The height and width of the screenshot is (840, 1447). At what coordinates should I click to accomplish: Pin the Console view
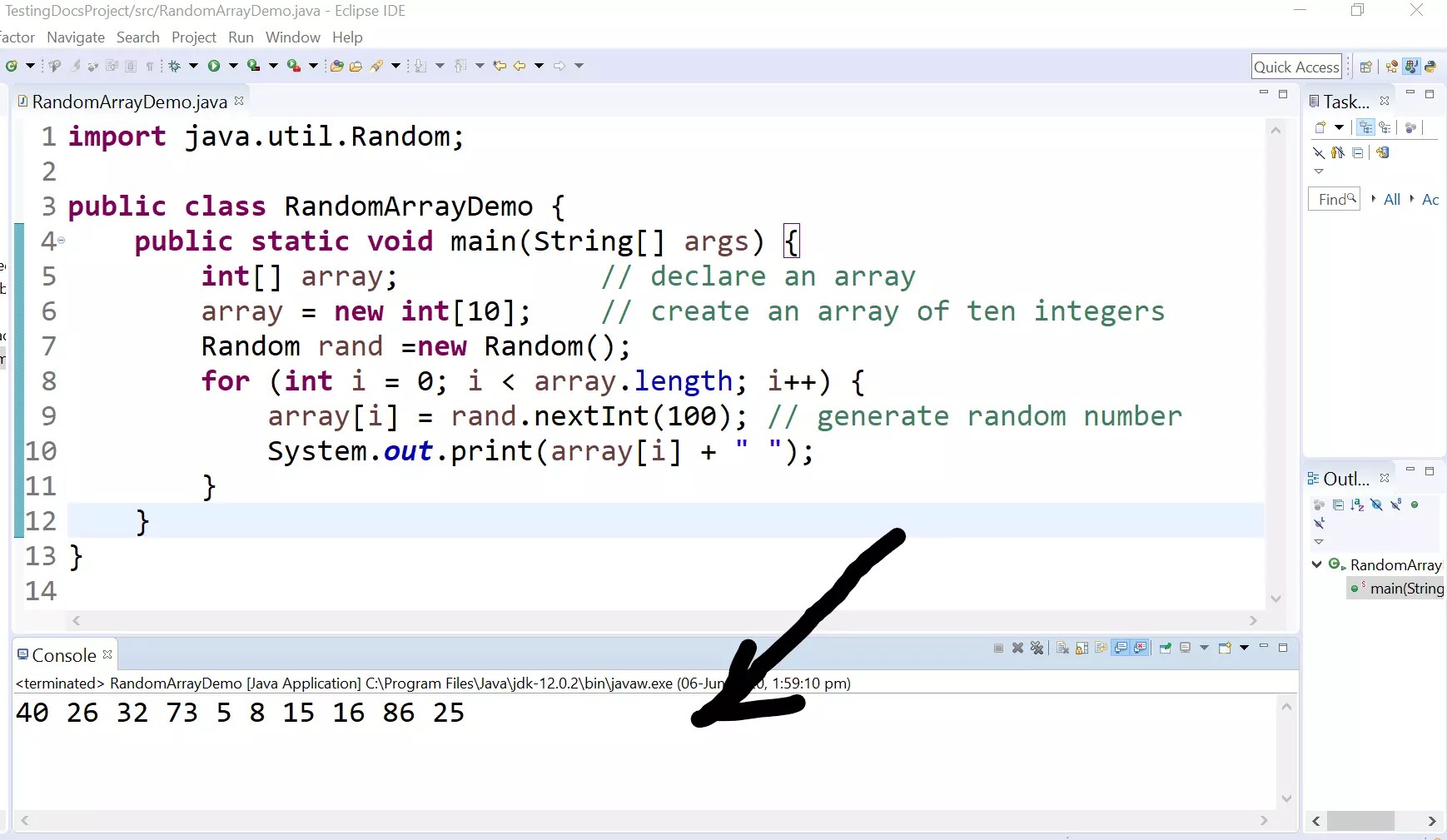click(1164, 649)
